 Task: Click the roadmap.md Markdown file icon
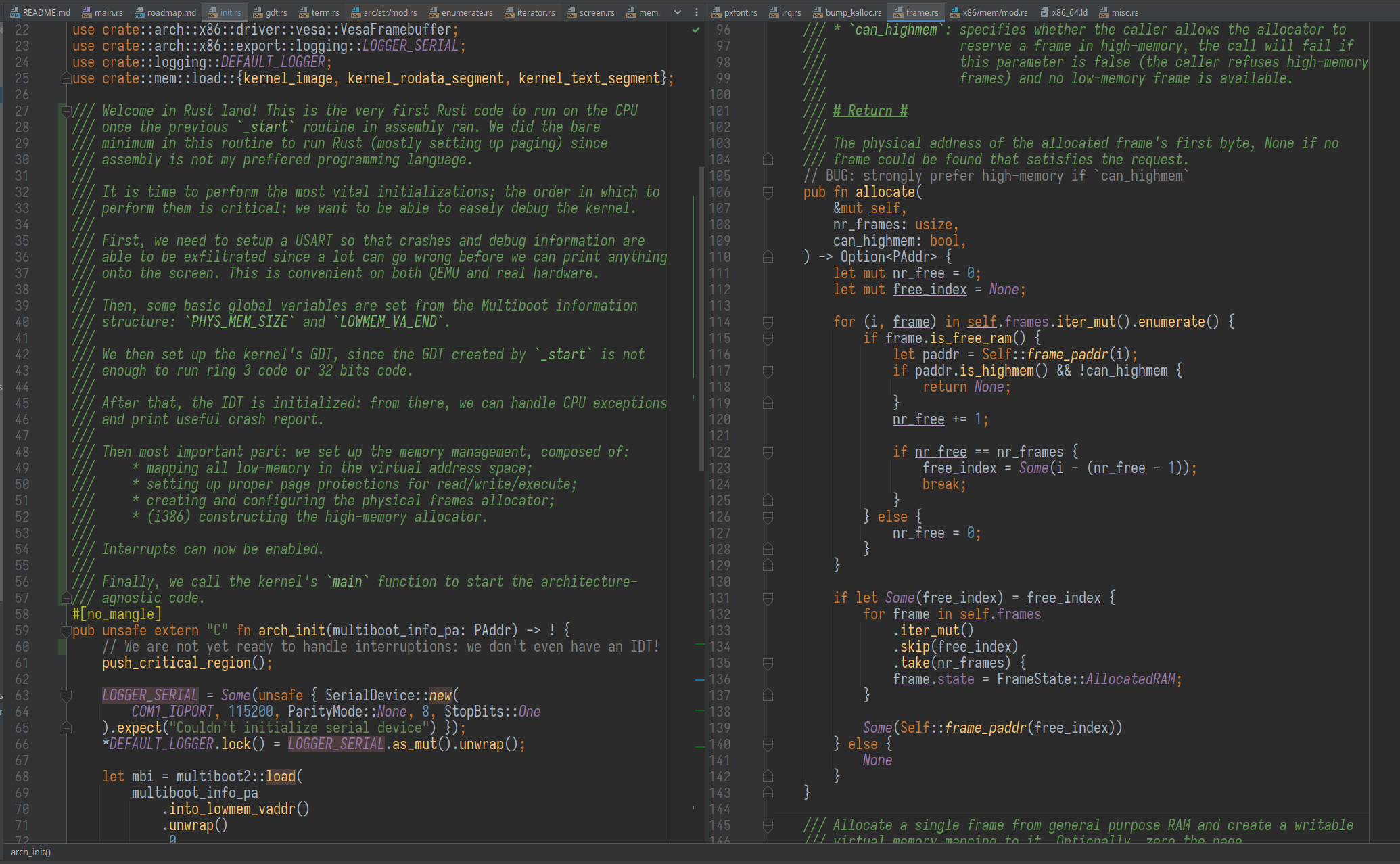click(139, 12)
